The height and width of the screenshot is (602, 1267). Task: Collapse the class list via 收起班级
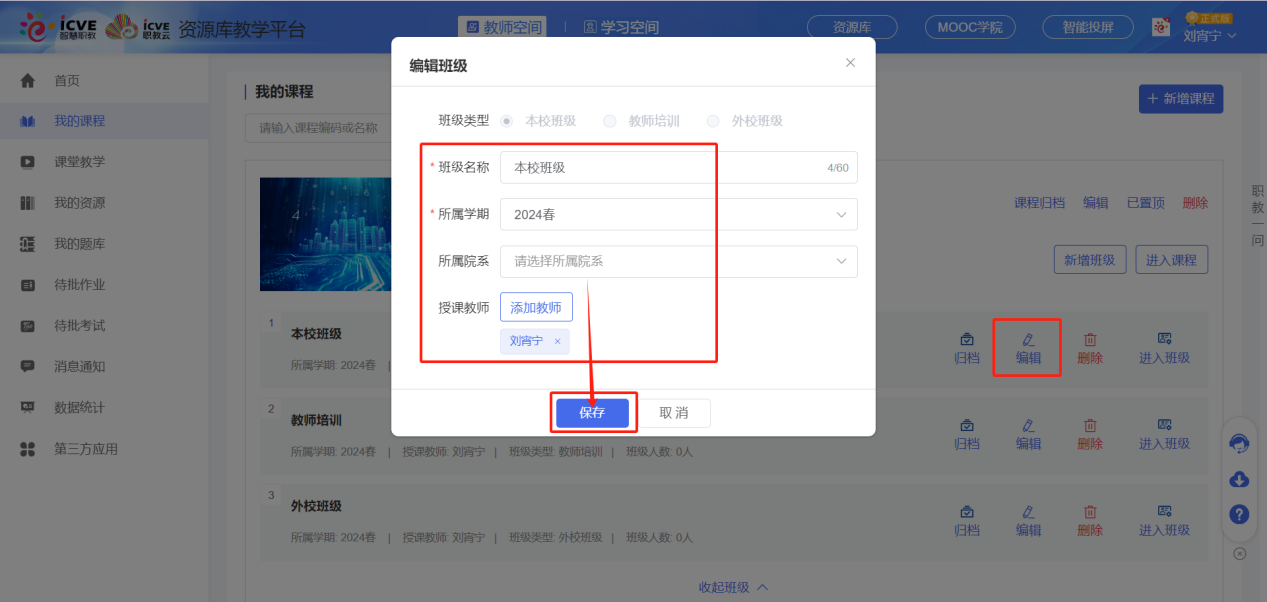[x=733, y=587]
